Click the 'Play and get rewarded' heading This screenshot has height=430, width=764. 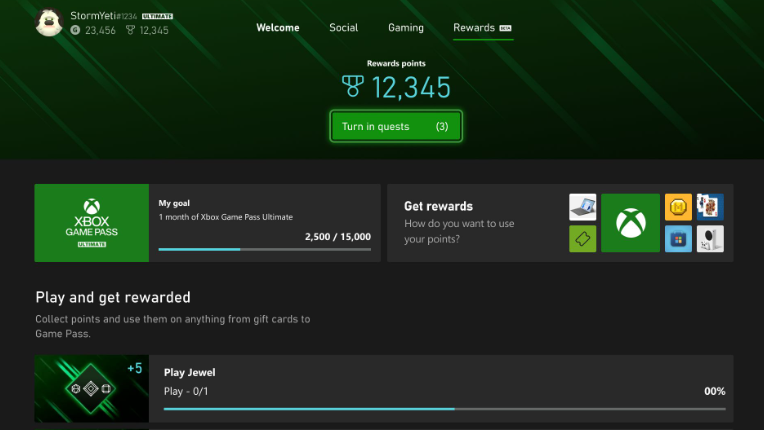pos(113,297)
